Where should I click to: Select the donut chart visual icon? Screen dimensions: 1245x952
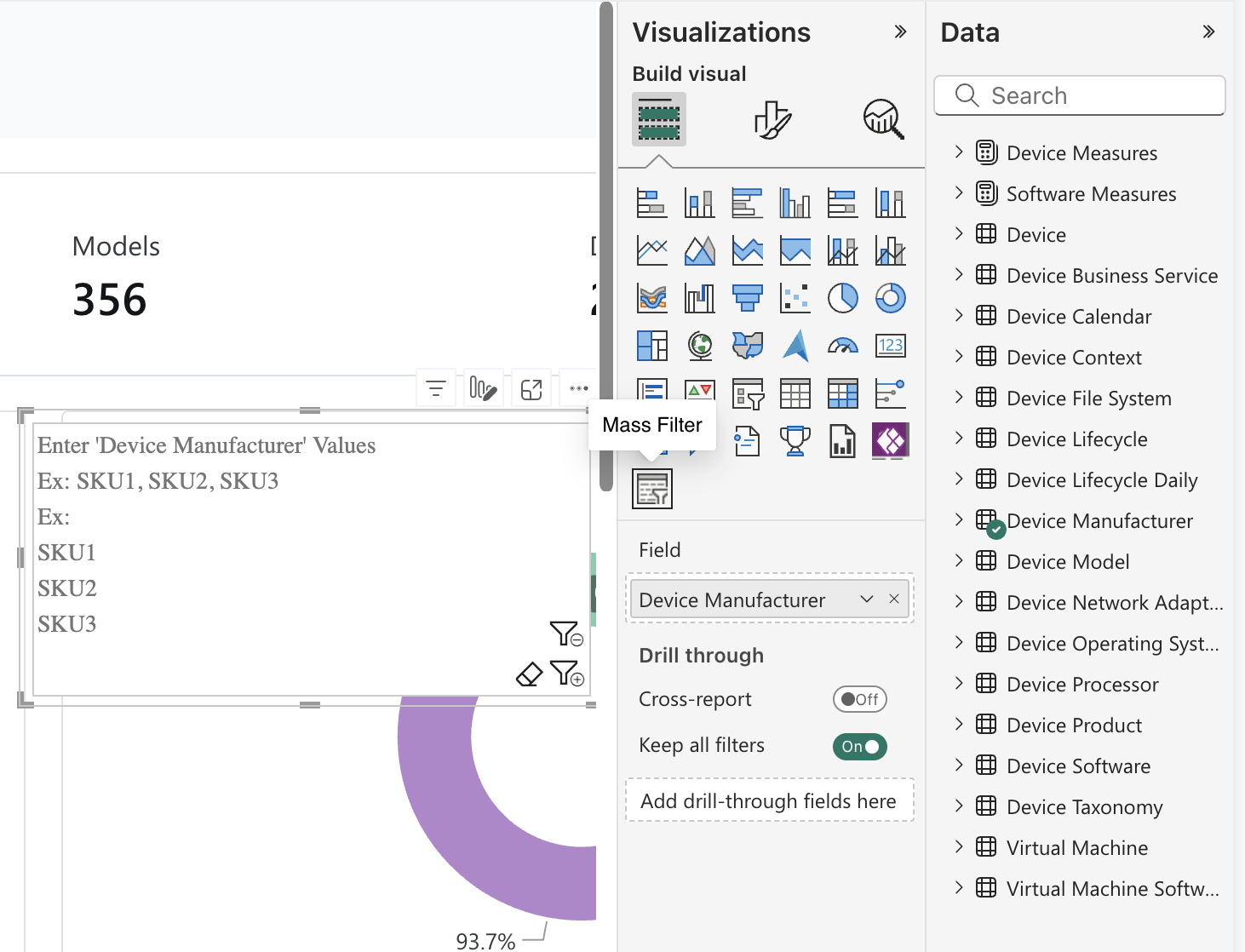point(891,298)
